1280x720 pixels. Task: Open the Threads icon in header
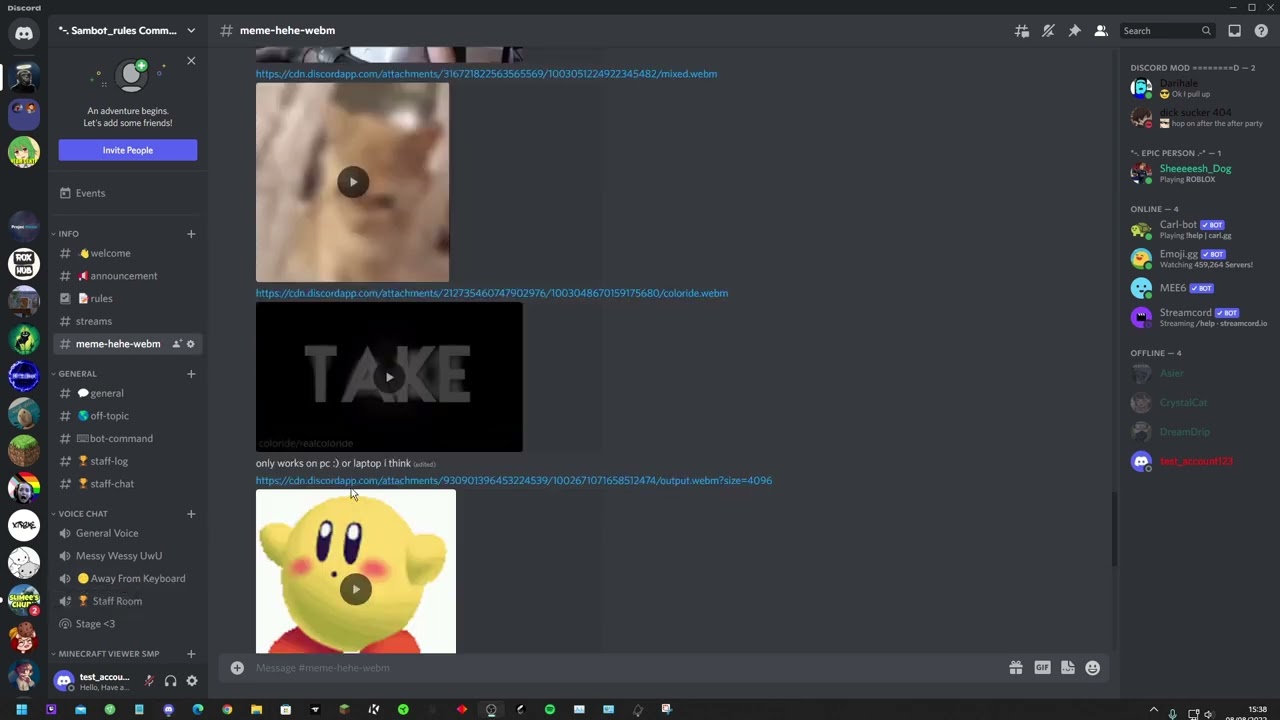tap(1022, 31)
